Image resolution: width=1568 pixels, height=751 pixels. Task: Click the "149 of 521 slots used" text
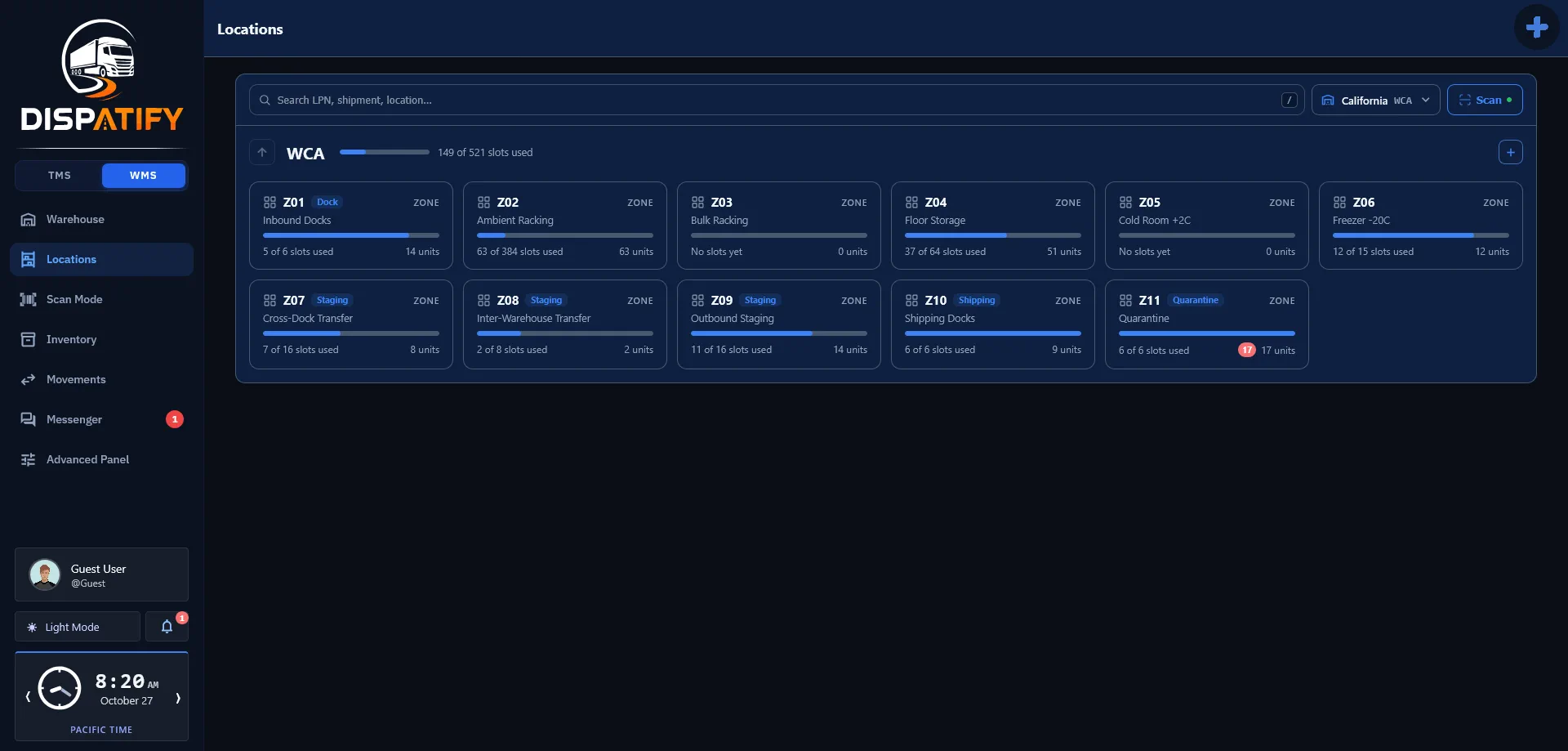485,152
